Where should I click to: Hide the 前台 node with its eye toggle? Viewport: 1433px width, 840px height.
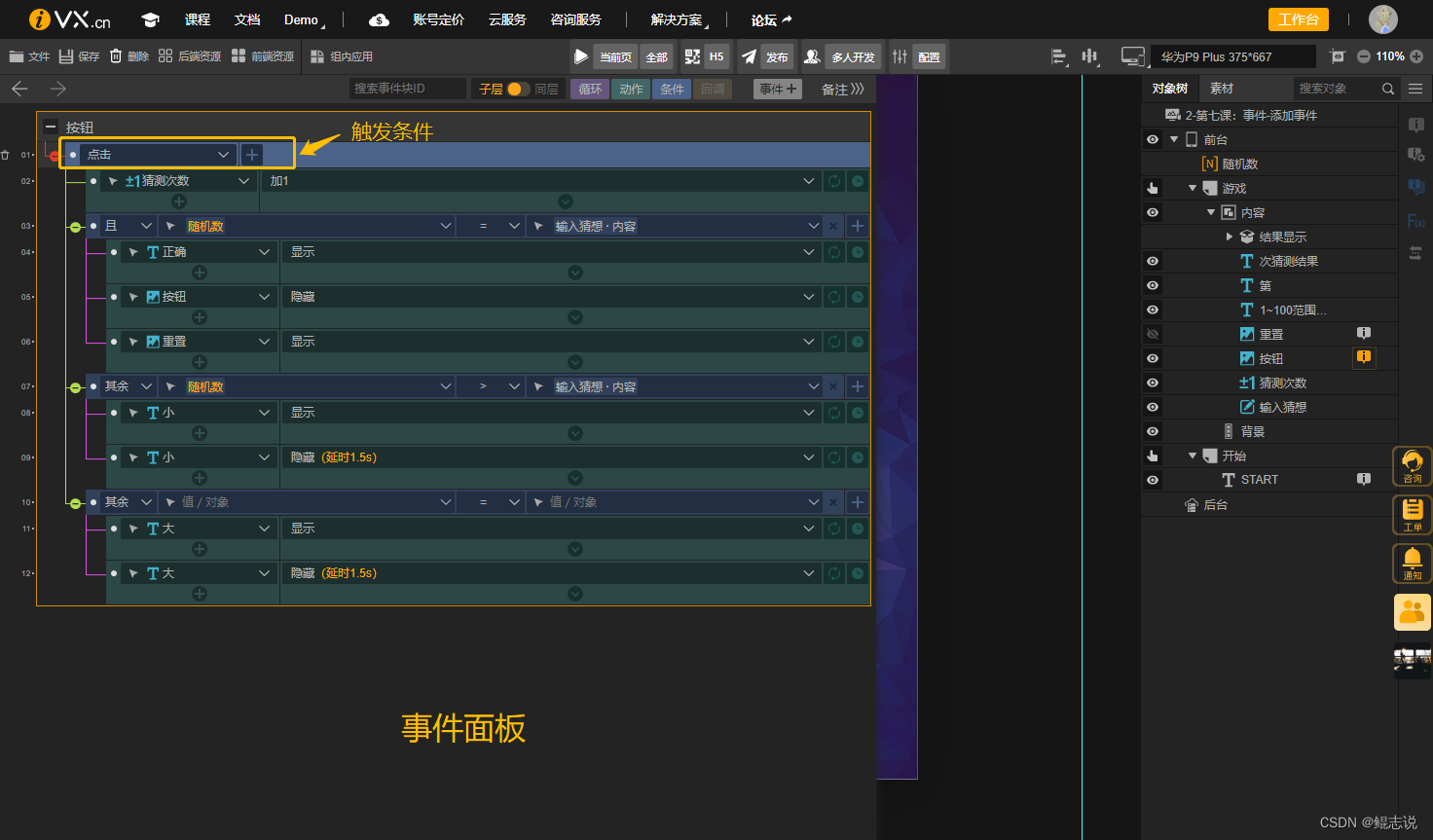tap(1152, 138)
